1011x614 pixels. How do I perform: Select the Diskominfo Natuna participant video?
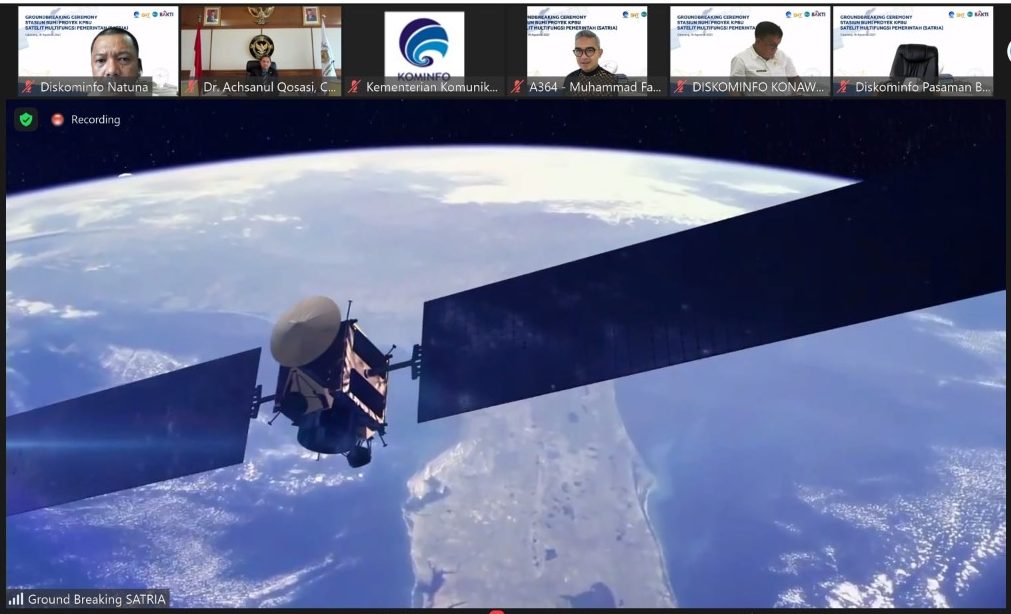(x=98, y=45)
